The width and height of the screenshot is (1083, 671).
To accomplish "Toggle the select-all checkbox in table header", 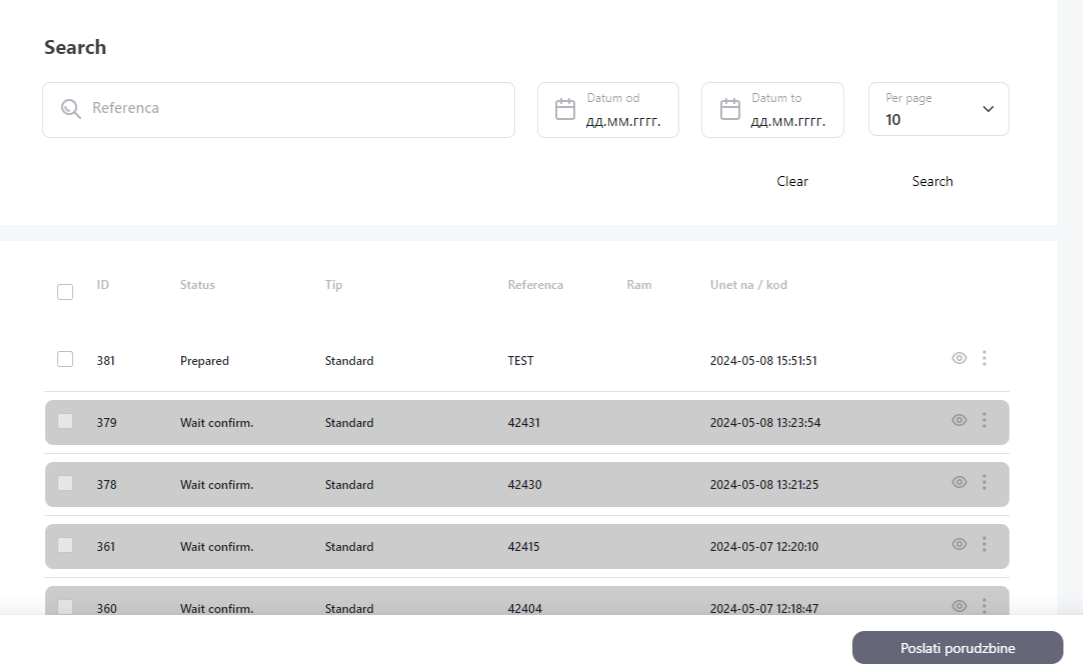I will click(65, 292).
